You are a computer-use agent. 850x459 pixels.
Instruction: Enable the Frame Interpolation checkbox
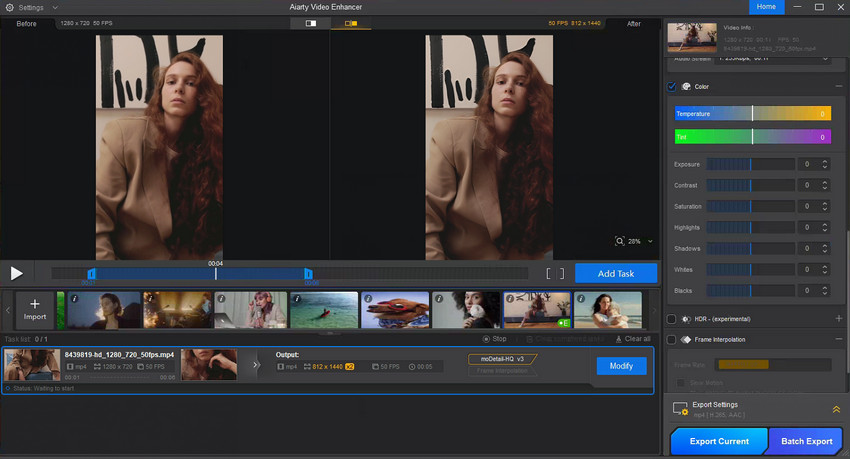coord(672,340)
